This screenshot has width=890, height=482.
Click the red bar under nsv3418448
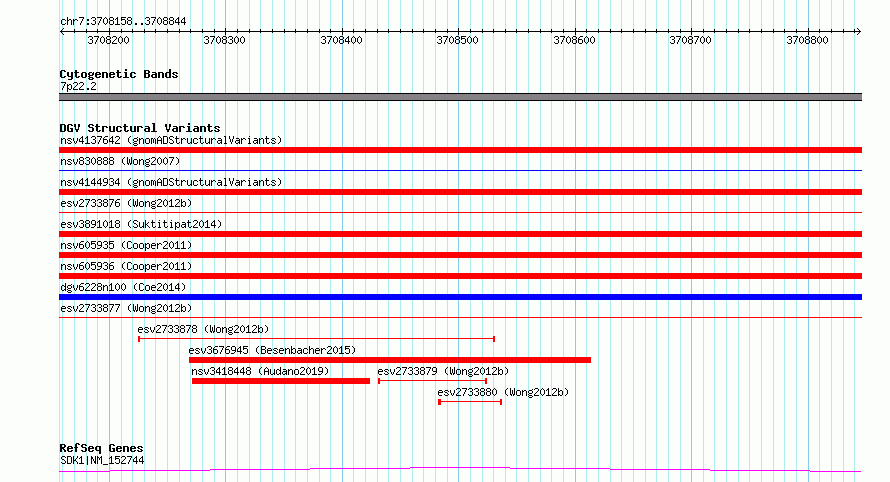click(281, 381)
